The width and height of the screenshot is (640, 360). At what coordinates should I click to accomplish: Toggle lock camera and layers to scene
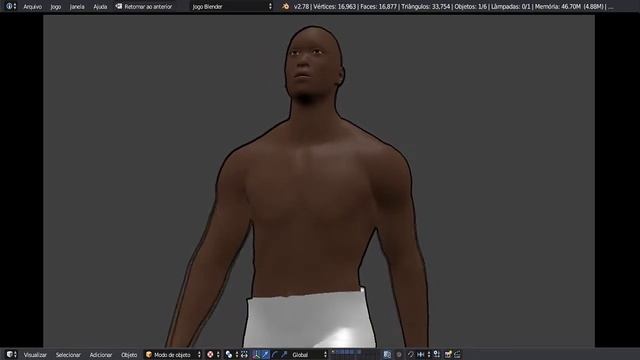387,355
